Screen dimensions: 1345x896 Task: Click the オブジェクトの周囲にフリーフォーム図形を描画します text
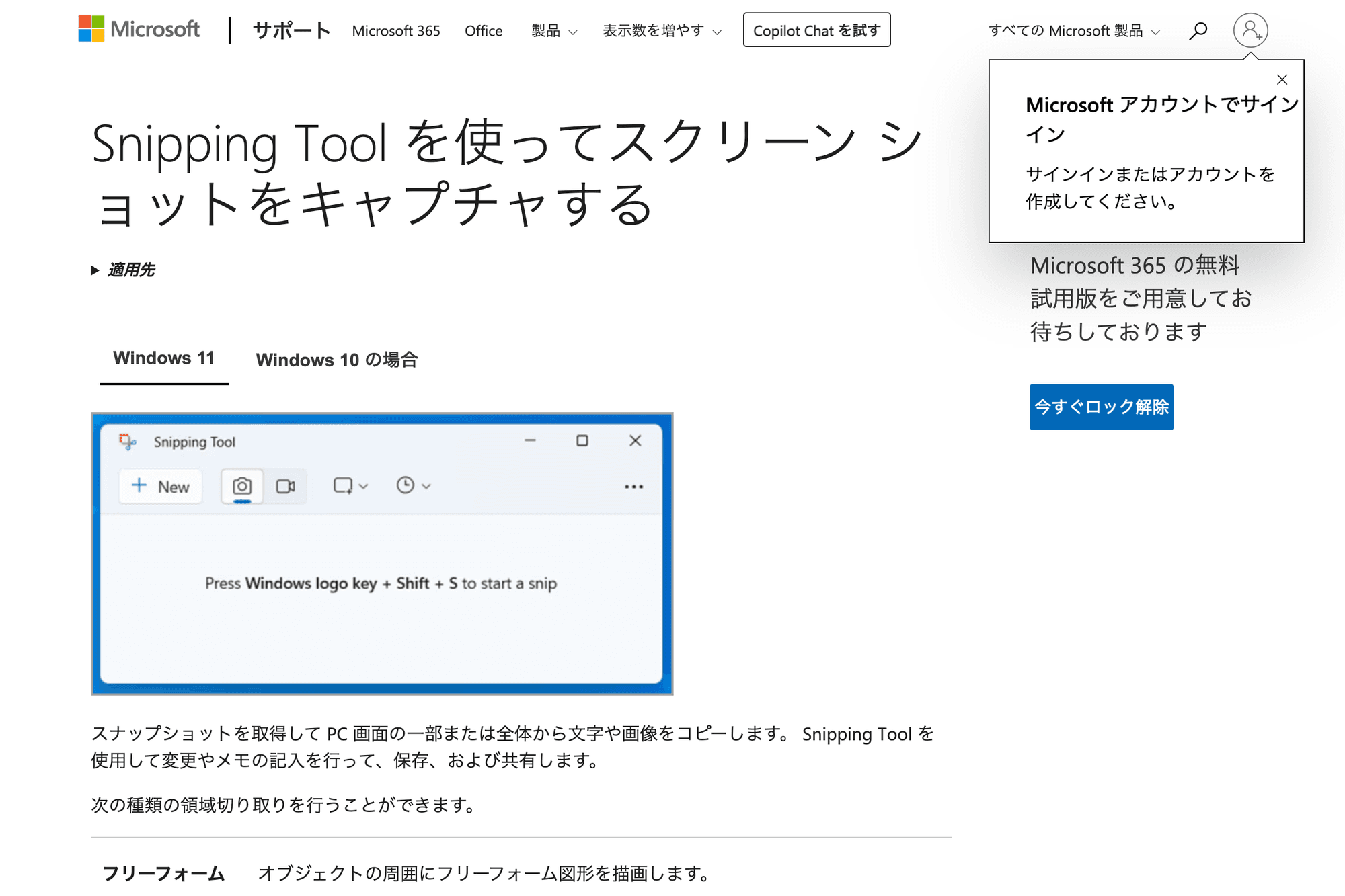click(485, 873)
